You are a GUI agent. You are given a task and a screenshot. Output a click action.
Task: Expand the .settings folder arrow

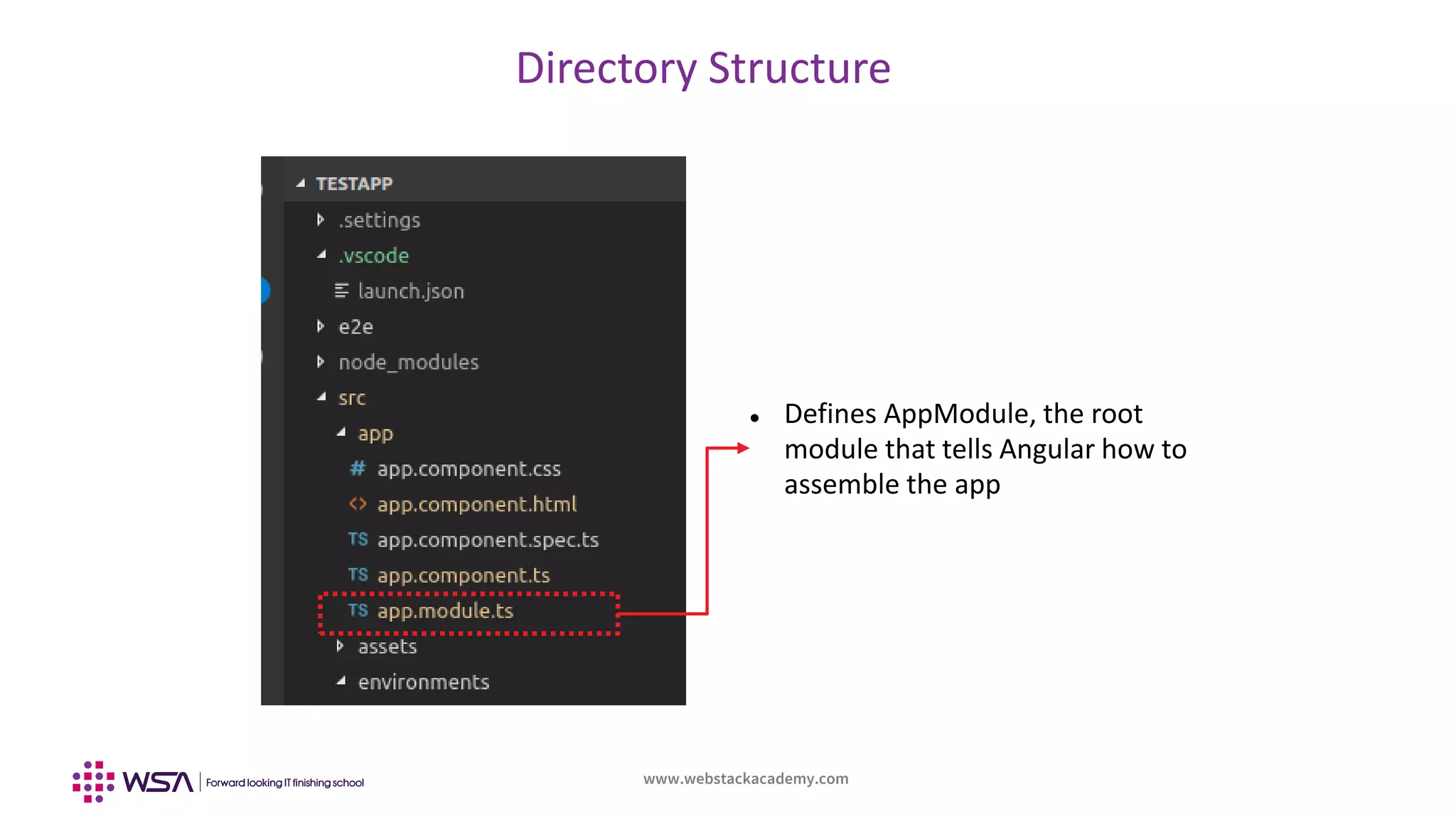321,220
